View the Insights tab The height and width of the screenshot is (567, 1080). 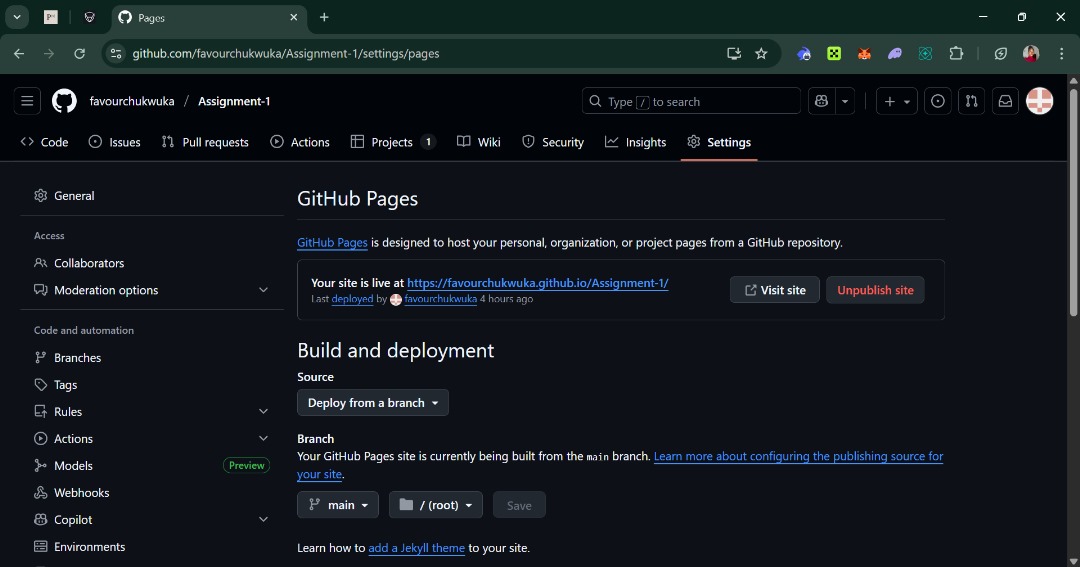tap(636, 142)
